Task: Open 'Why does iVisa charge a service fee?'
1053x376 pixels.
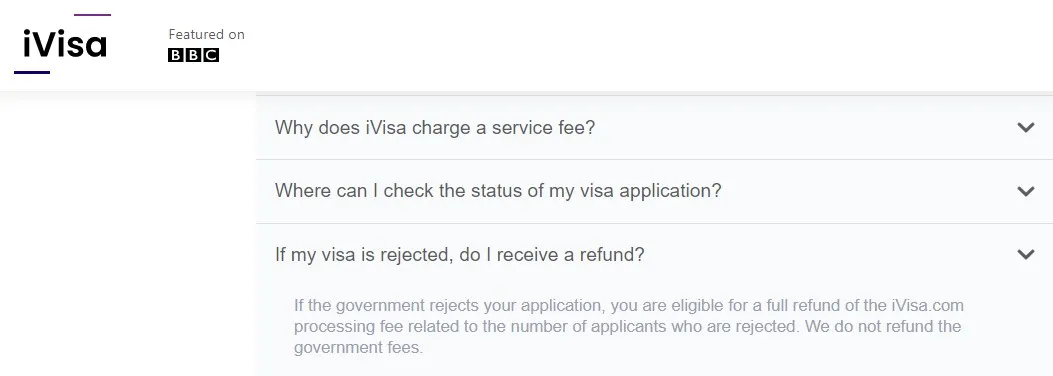Action: click(x=434, y=128)
